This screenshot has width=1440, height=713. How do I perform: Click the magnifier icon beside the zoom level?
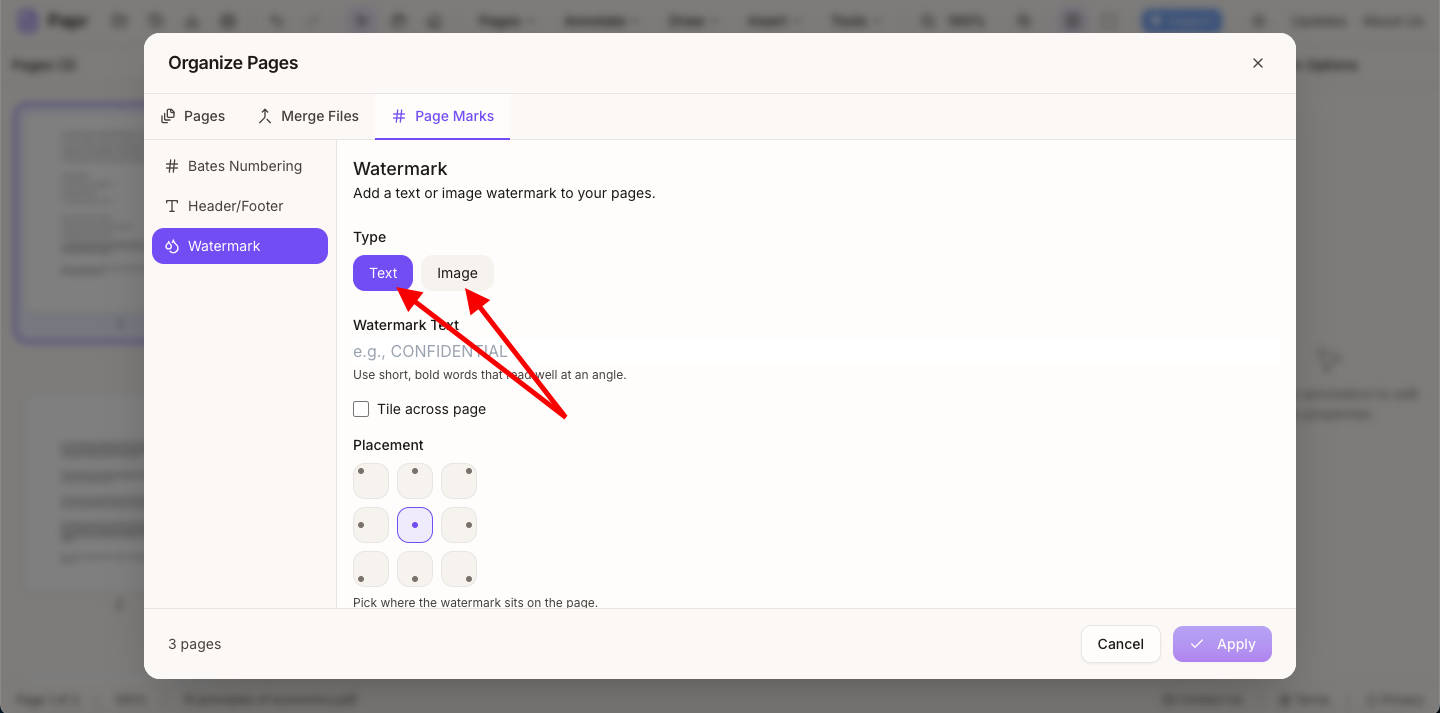[1024, 20]
